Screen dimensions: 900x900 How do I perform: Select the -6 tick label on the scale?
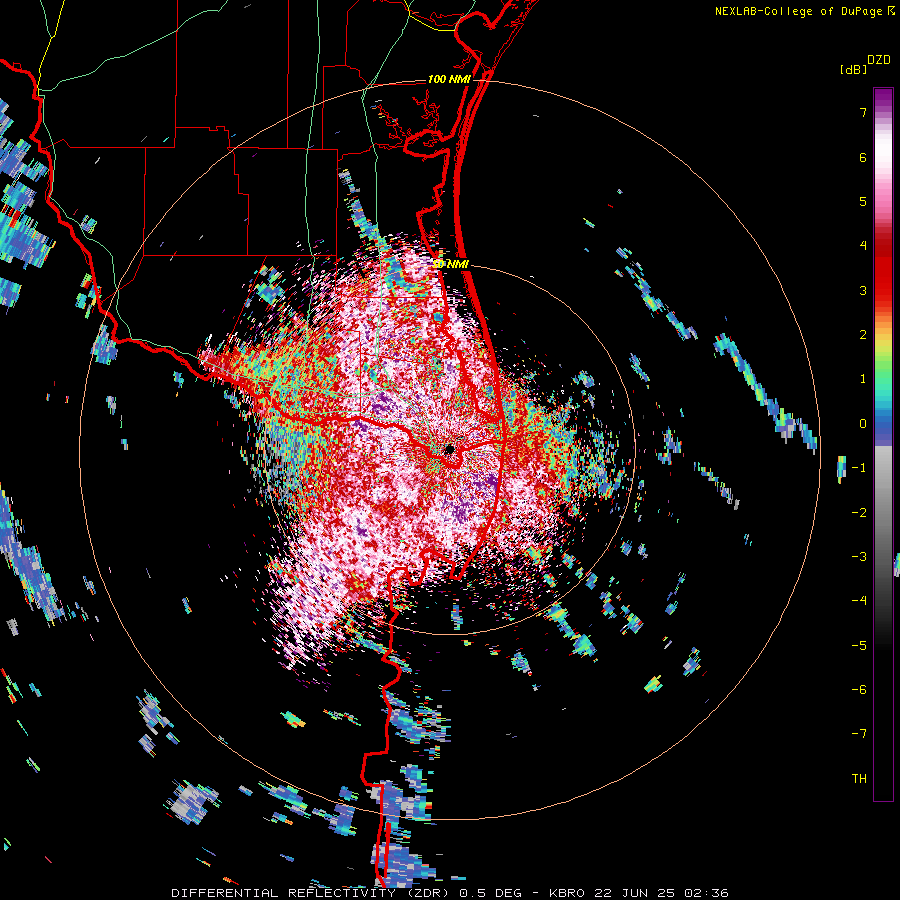point(859,690)
